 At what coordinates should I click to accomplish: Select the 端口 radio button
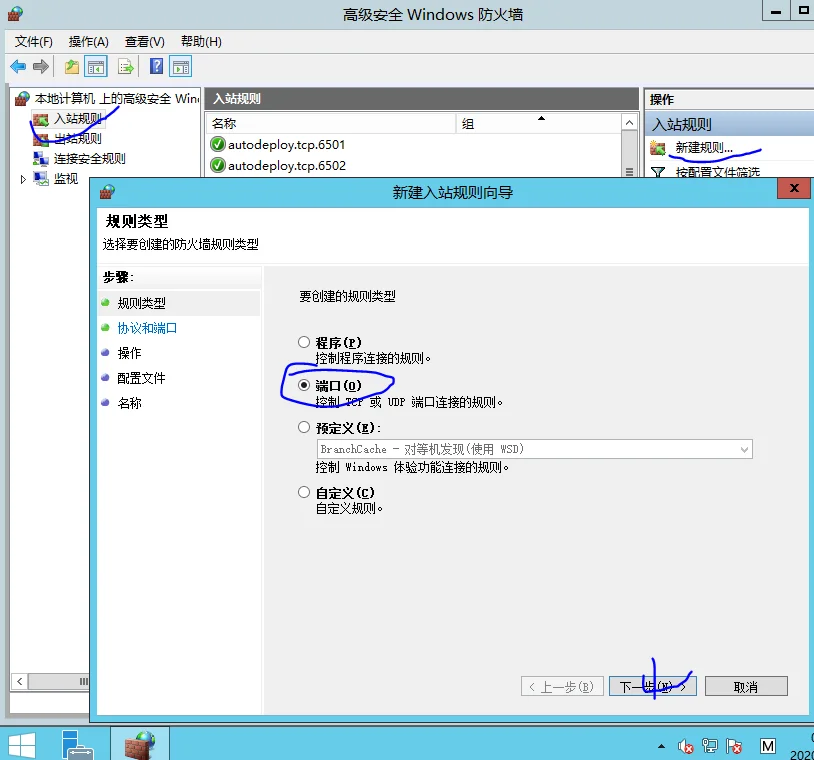pos(304,387)
